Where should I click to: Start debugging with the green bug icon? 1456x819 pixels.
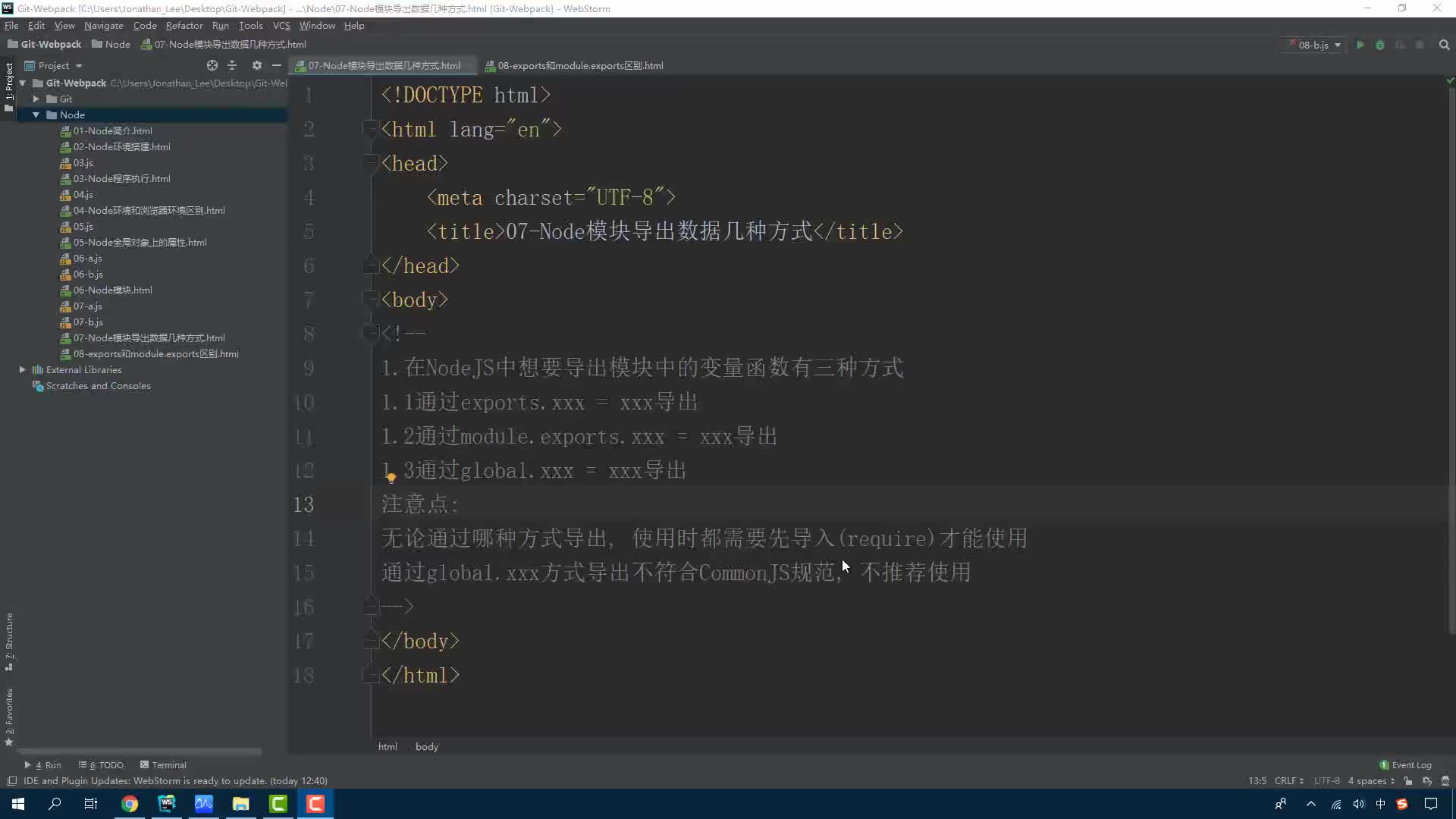pyautogui.click(x=1380, y=45)
